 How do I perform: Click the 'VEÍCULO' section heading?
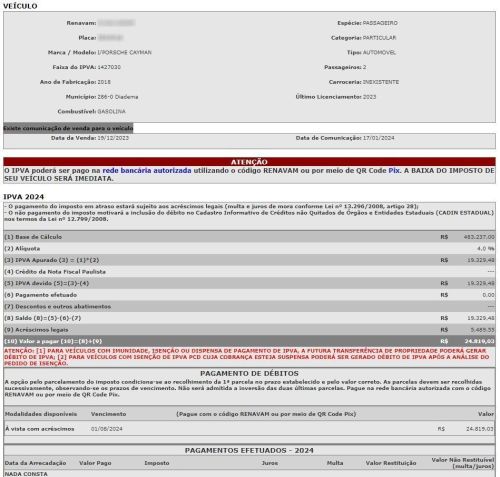click(x=20, y=6)
